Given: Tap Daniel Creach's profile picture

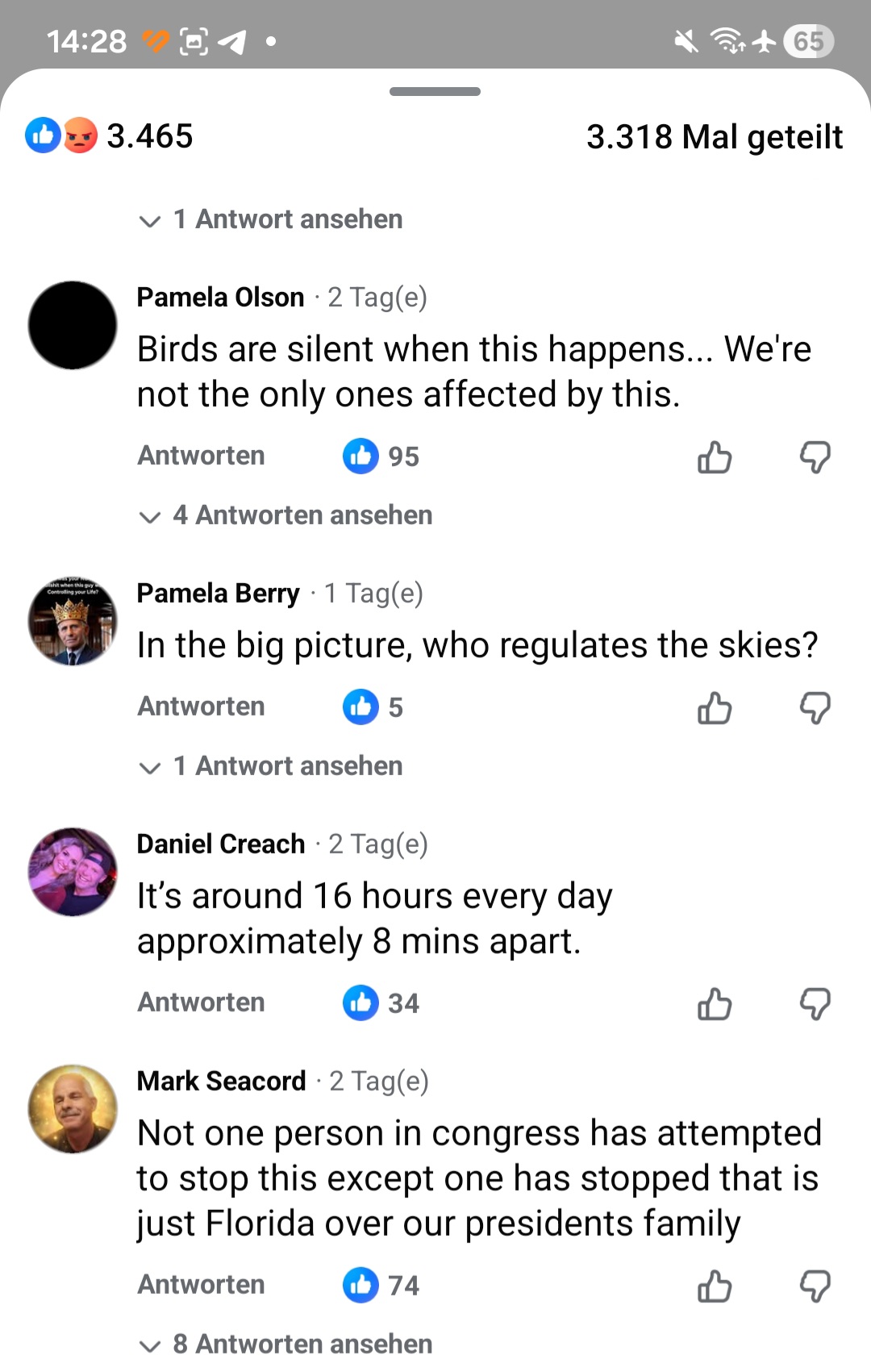Looking at the screenshot, I should [73, 872].
